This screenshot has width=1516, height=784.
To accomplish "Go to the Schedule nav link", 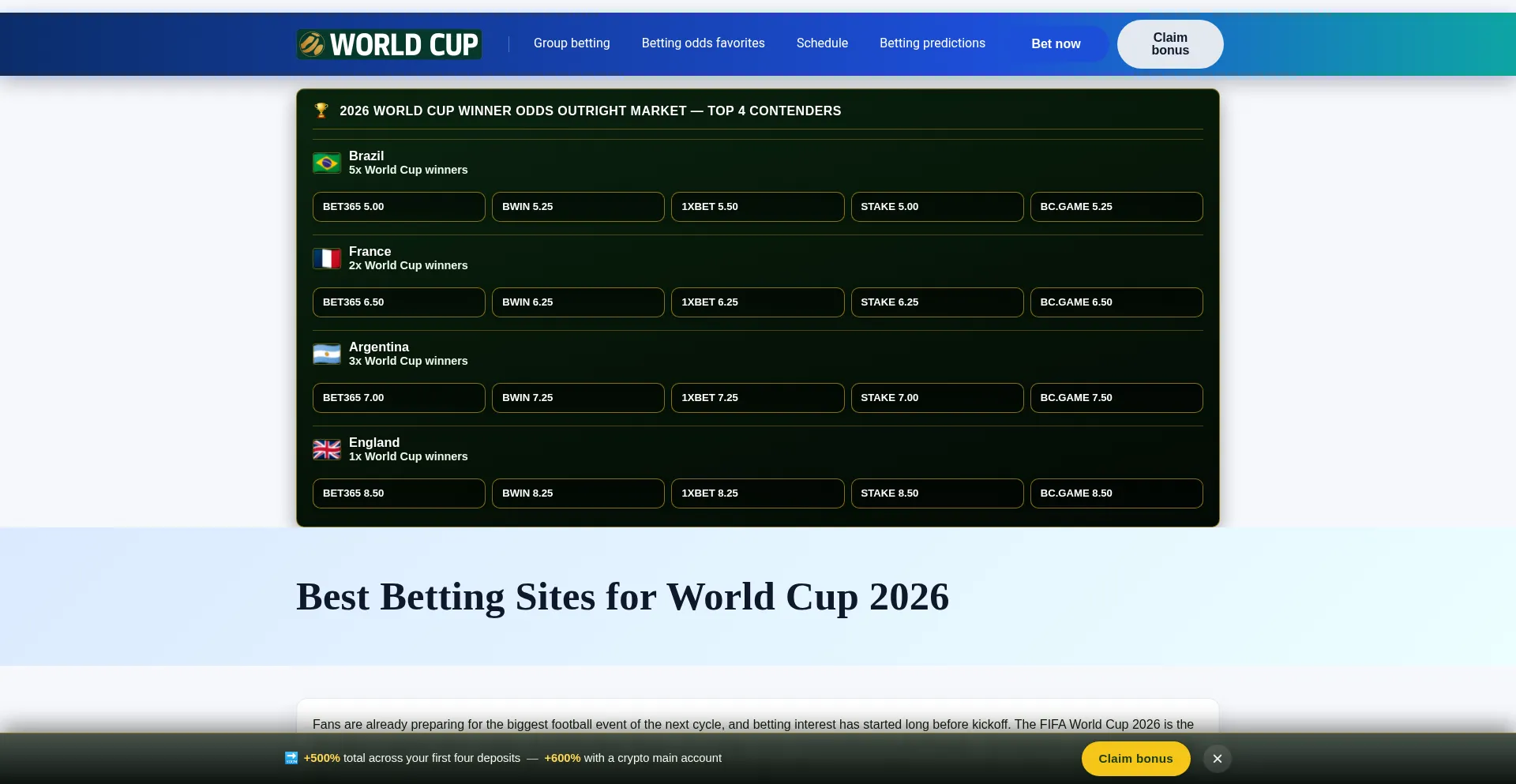I will click(x=822, y=43).
